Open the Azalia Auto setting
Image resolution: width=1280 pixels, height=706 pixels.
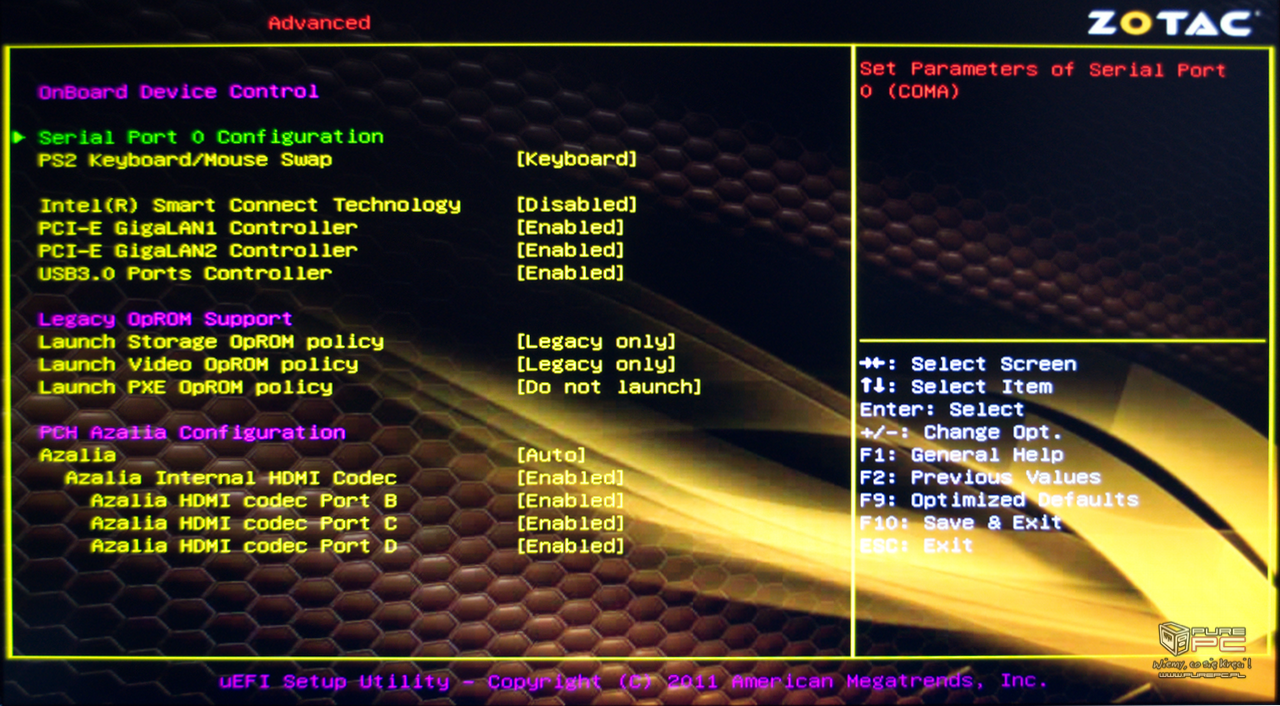(551, 456)
